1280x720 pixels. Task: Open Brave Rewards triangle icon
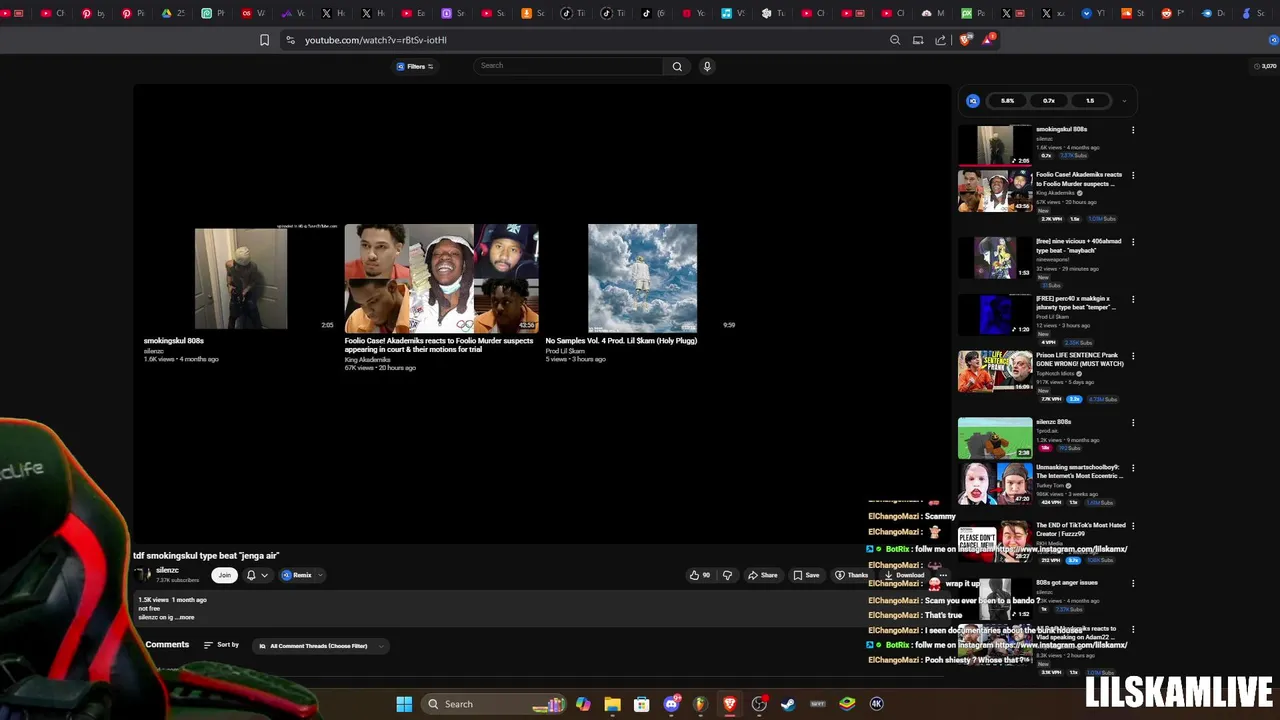988,40
